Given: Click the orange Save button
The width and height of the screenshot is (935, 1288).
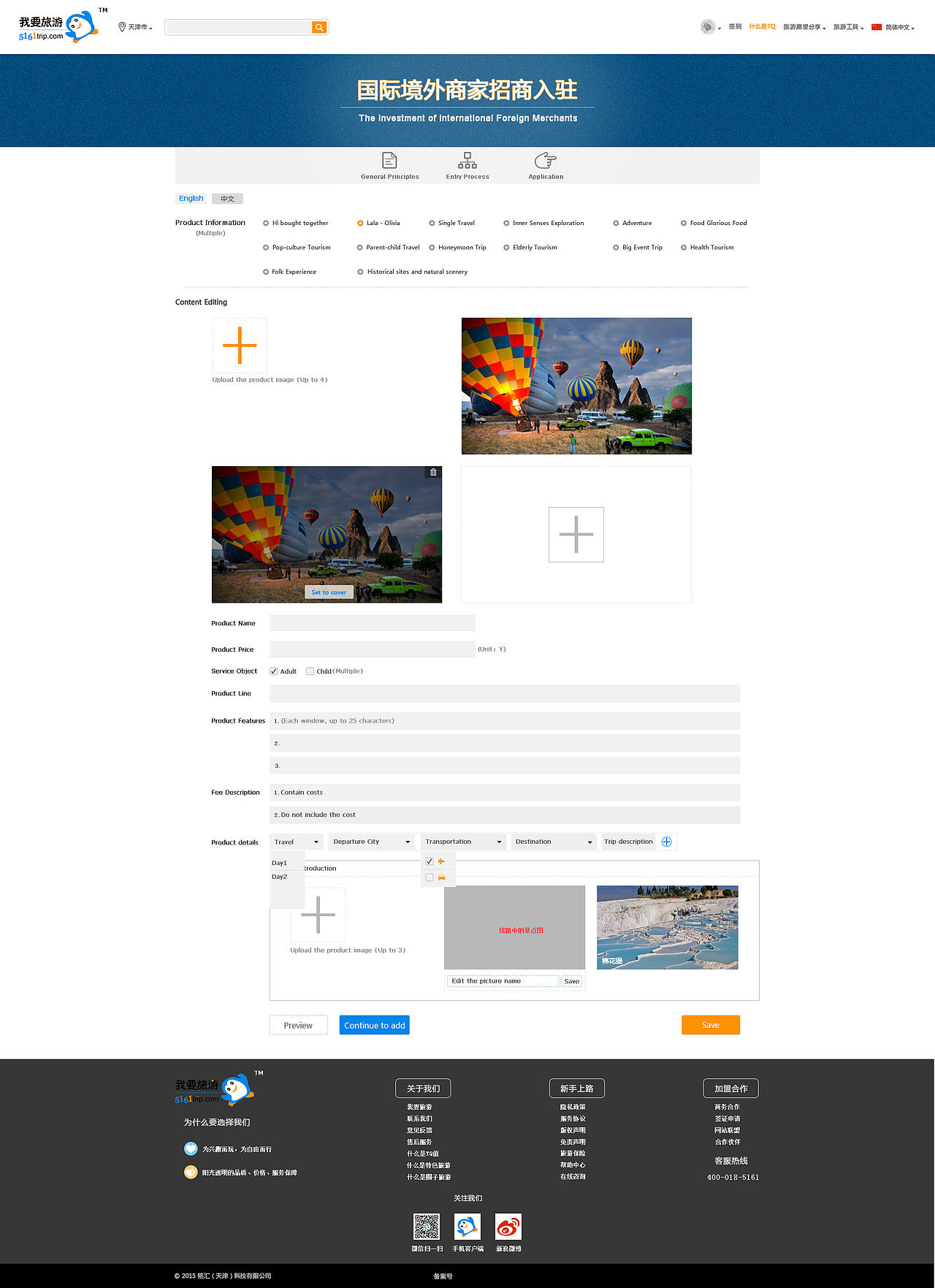Looking at the screenshot, I should 711,1025.
